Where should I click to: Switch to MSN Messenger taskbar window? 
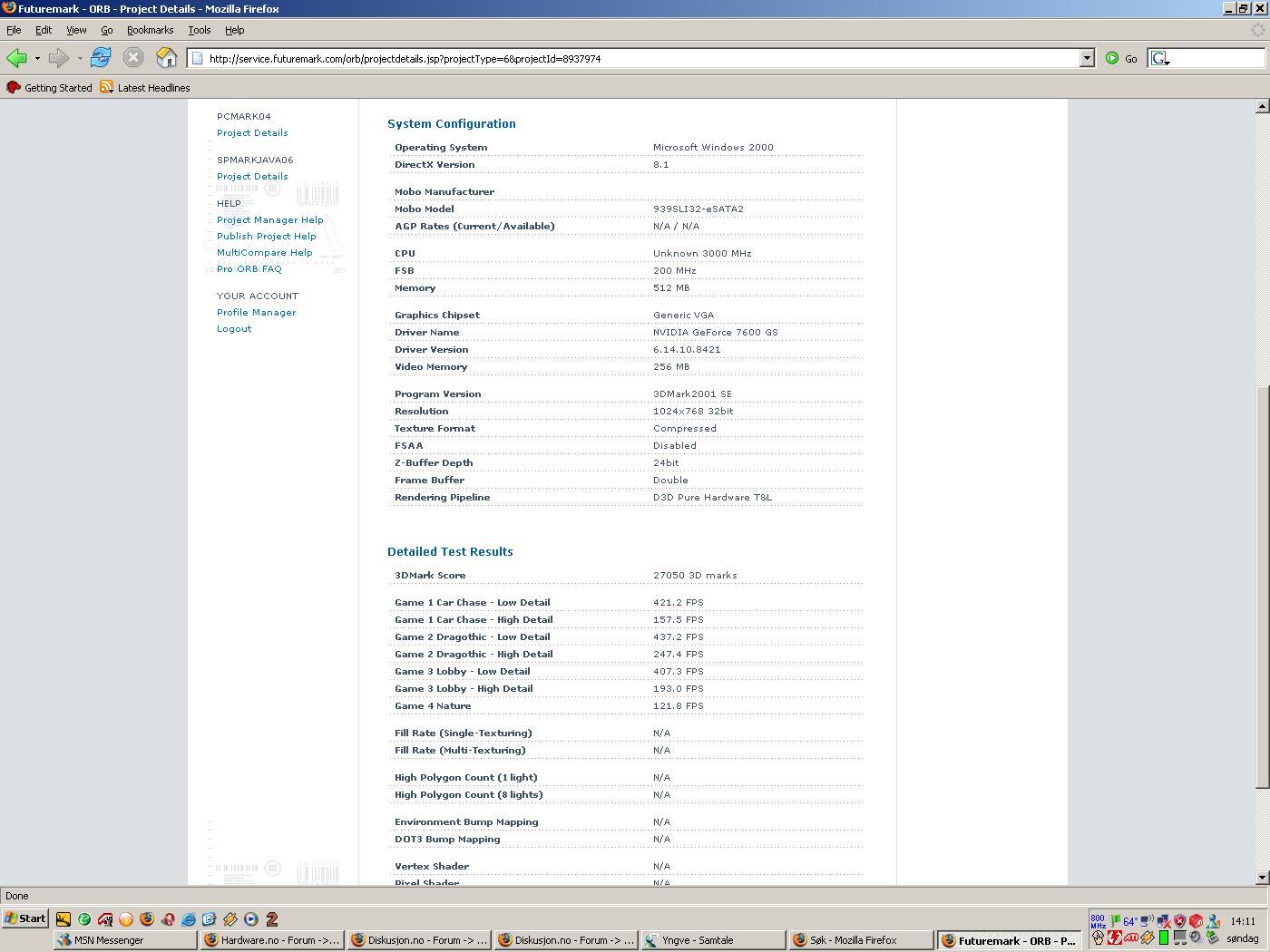125,940
